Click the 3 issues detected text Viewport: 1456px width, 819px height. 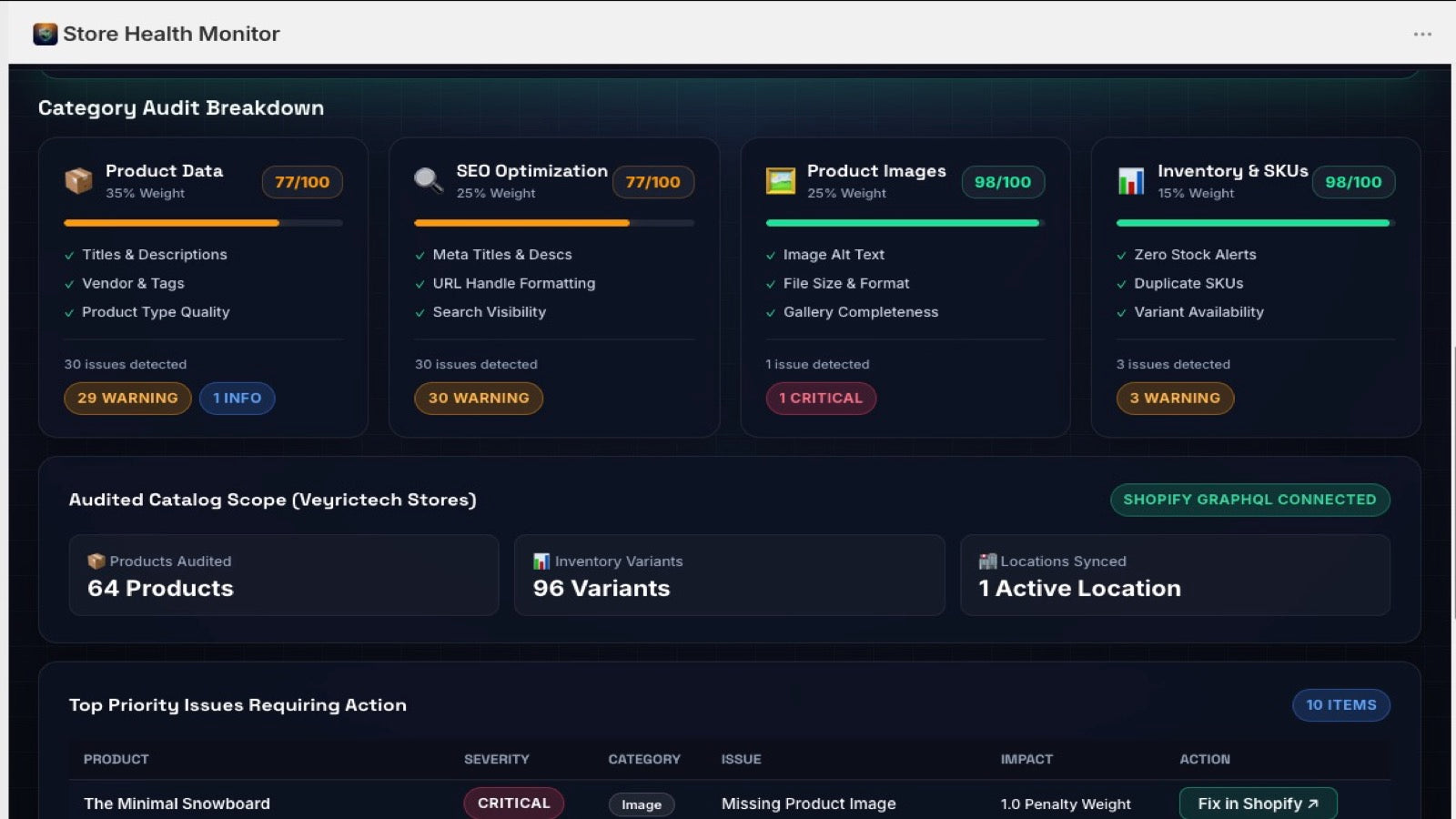coord(1173,364)
